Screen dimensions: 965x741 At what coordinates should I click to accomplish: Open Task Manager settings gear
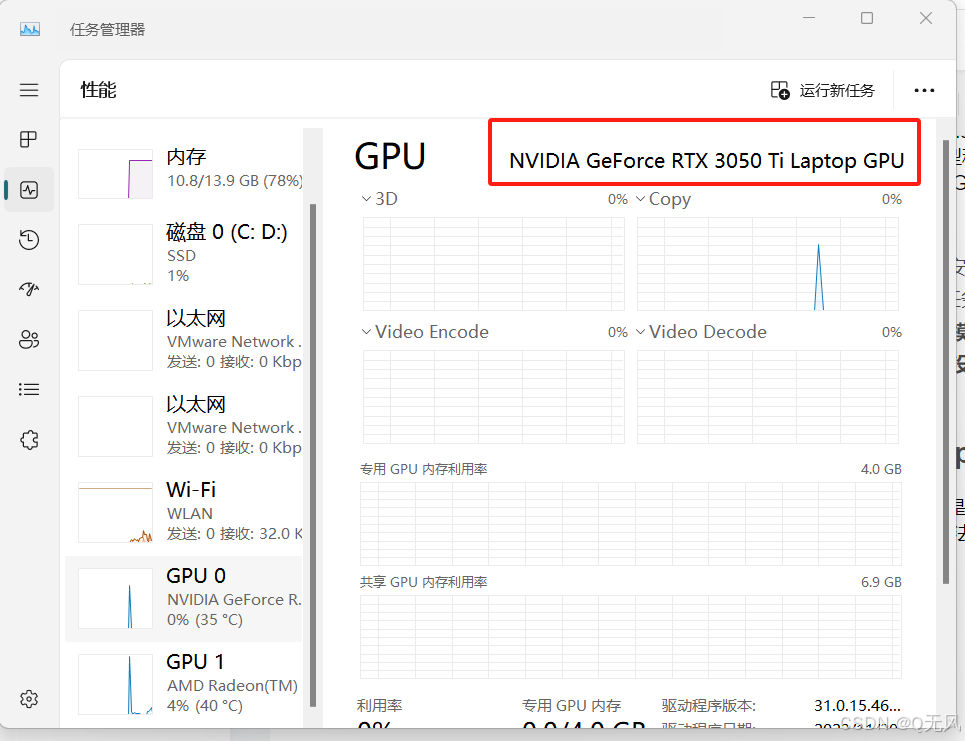pyautogui.click(x=29, y=699)
